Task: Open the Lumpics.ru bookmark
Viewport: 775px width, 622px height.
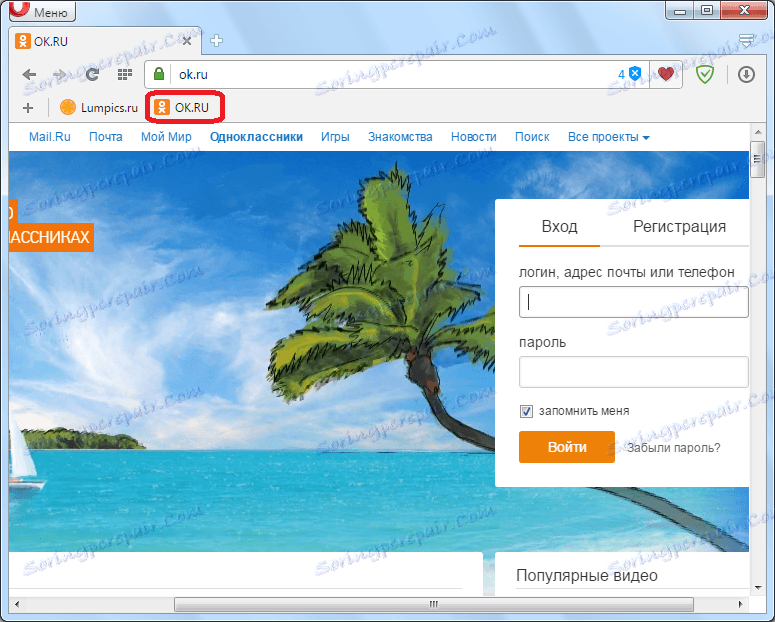Action: 98,107
